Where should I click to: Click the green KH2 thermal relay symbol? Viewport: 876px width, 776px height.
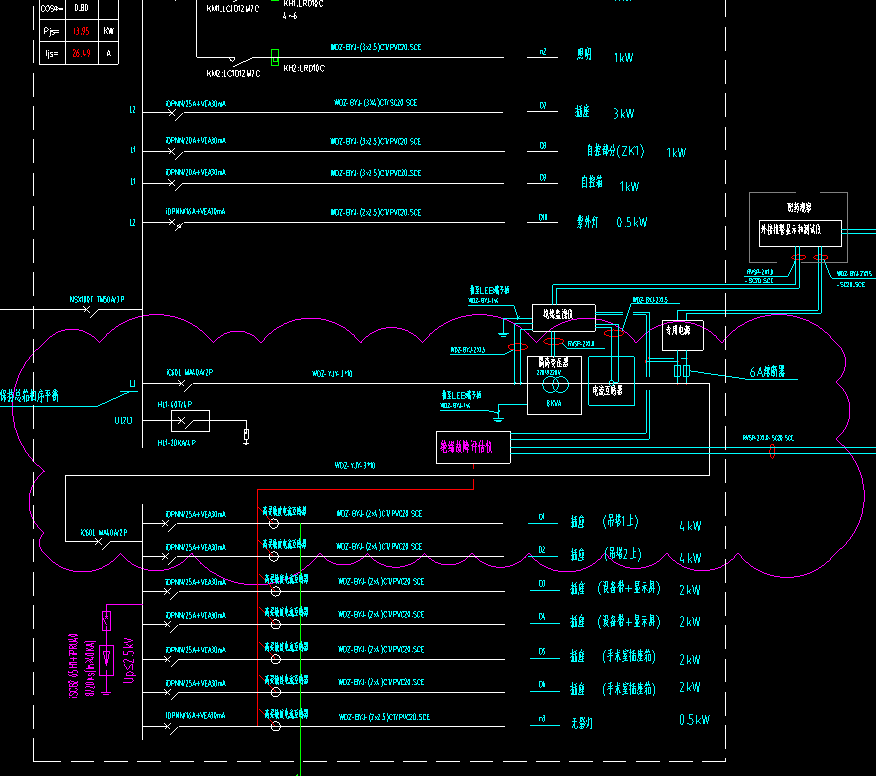[275, 57]
